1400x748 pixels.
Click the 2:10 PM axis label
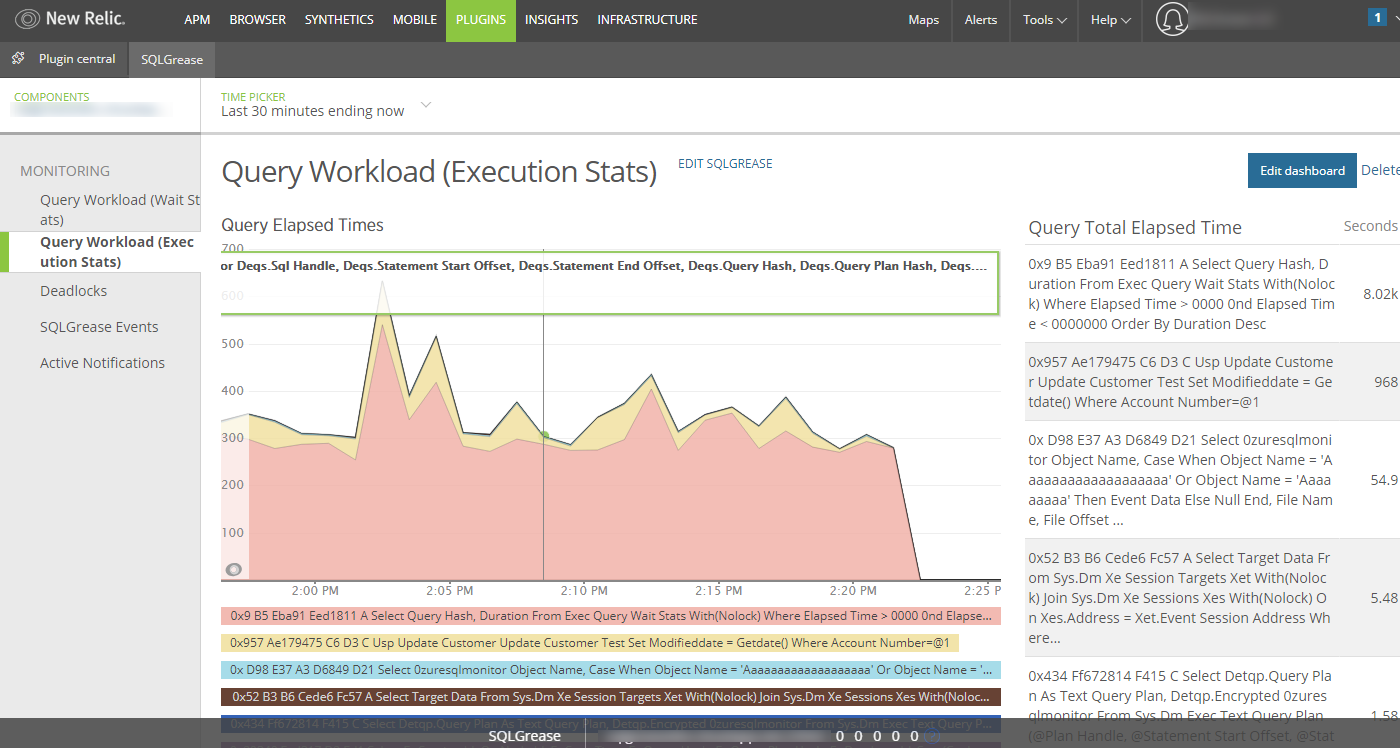point(584,591)
